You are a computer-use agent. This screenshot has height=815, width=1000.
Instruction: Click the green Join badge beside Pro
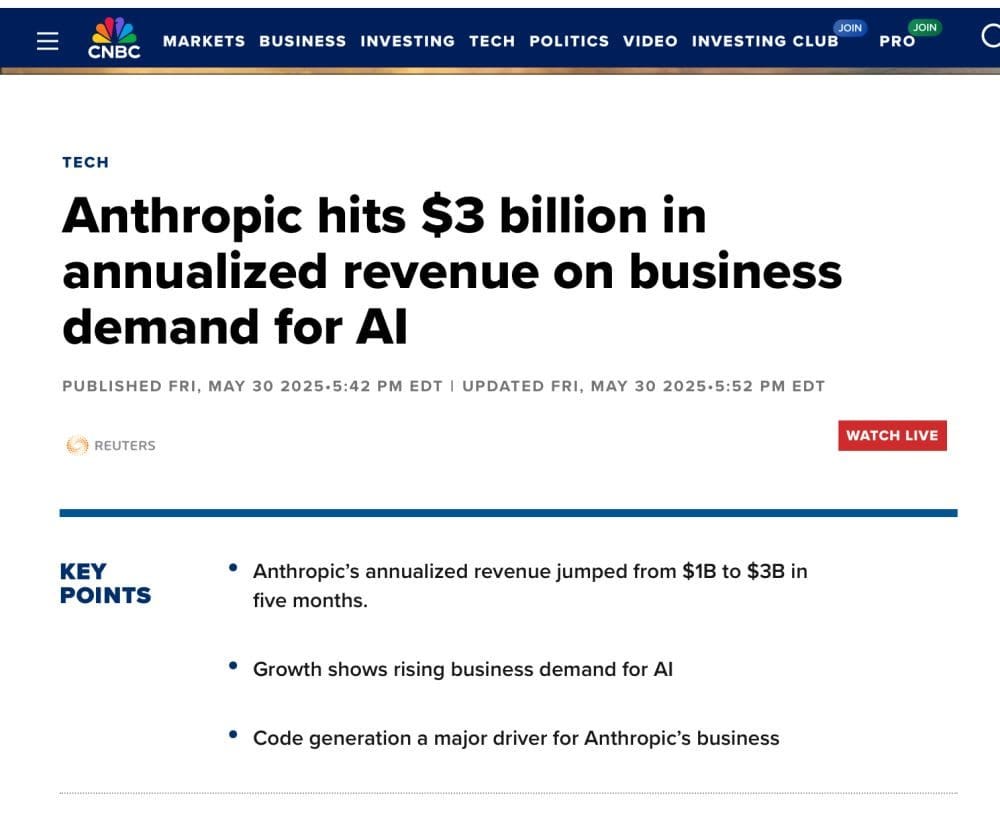tap(924, 27)
